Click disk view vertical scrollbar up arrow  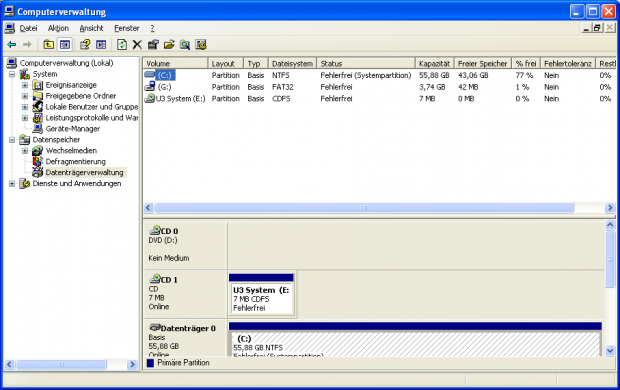610,225
